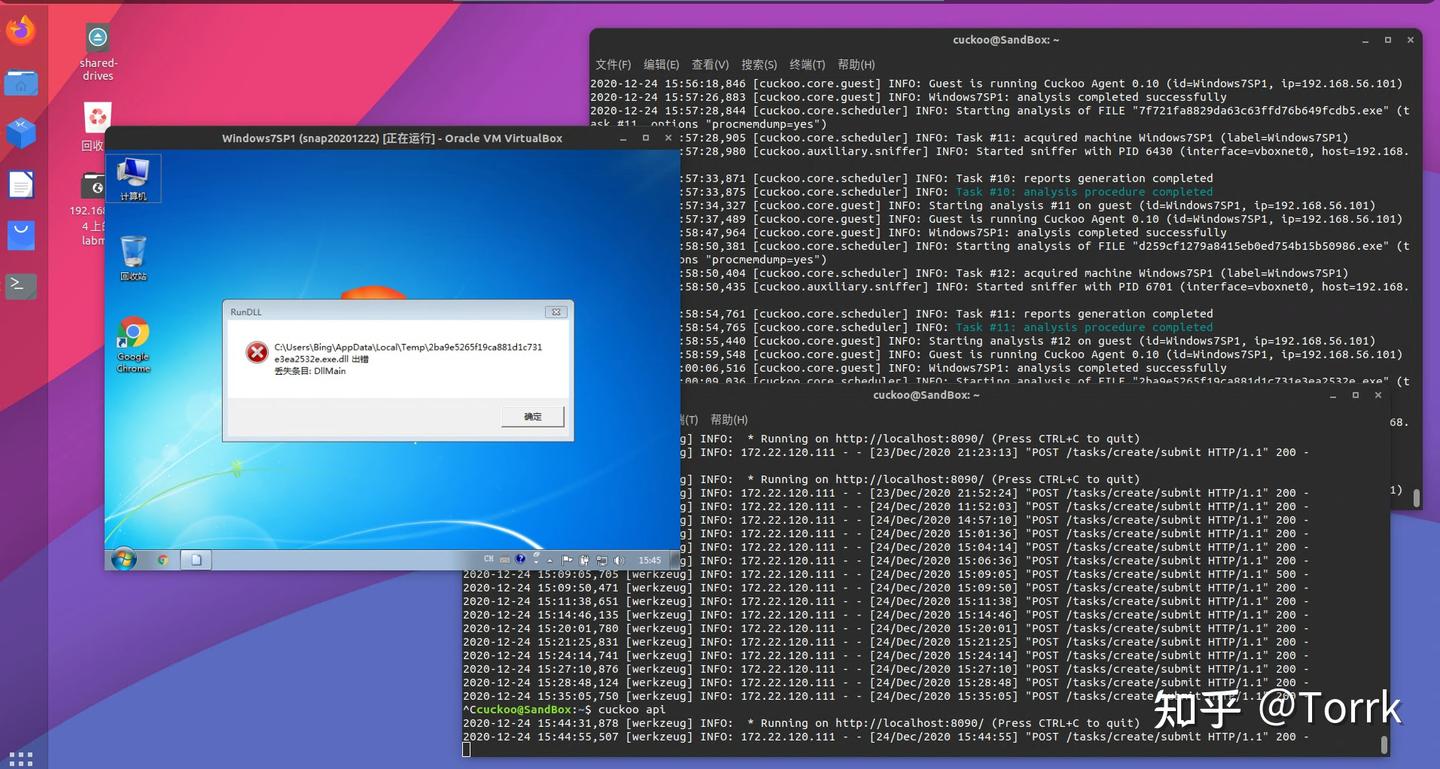Open the 文件(F) menu in the cuckoo terminal
This screenshot has width=1440, height=769.
[611, 64]
